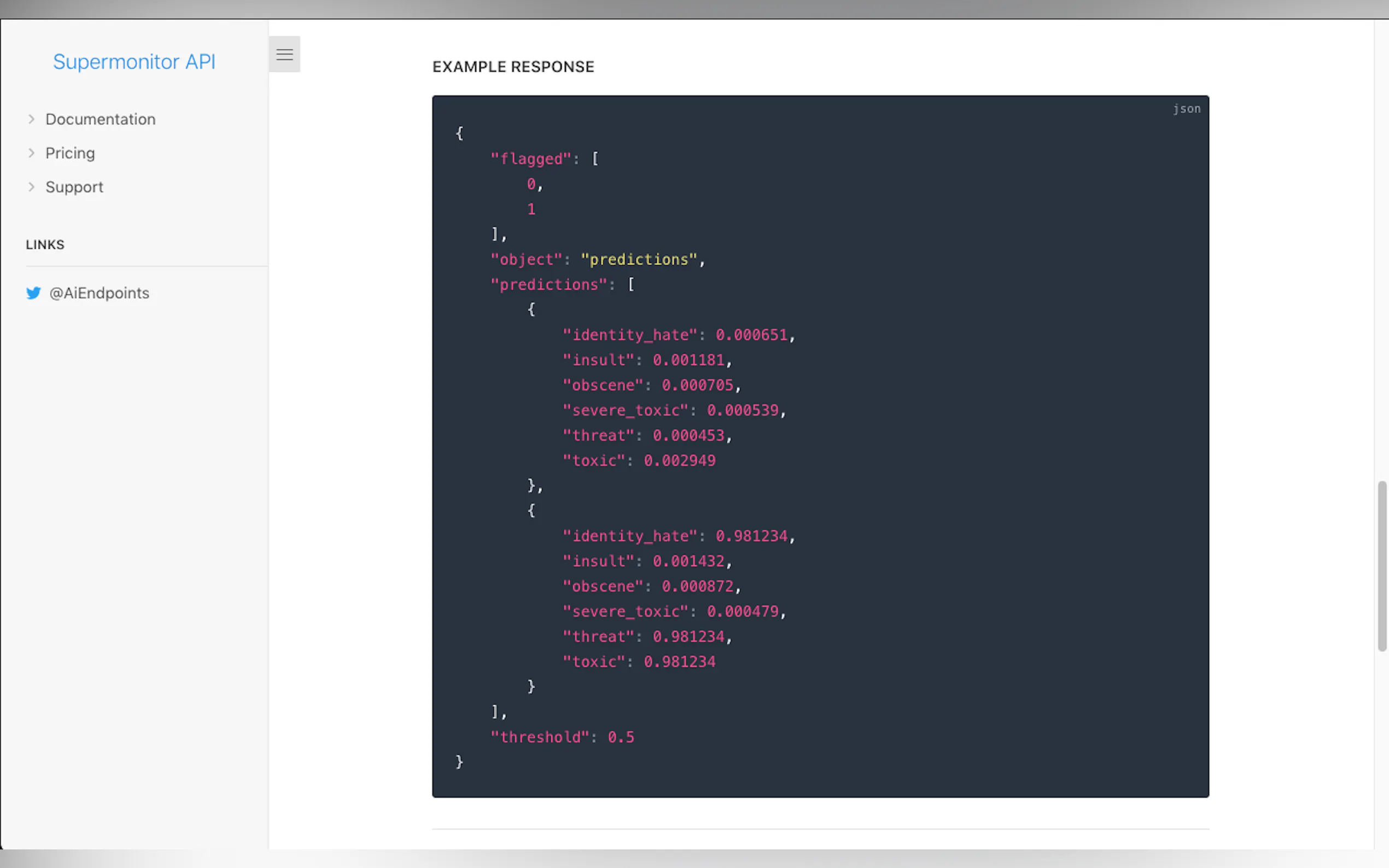Screen dimensions: 1389x868
Task: Click the "object" key in the code
Action: point(527,260)
